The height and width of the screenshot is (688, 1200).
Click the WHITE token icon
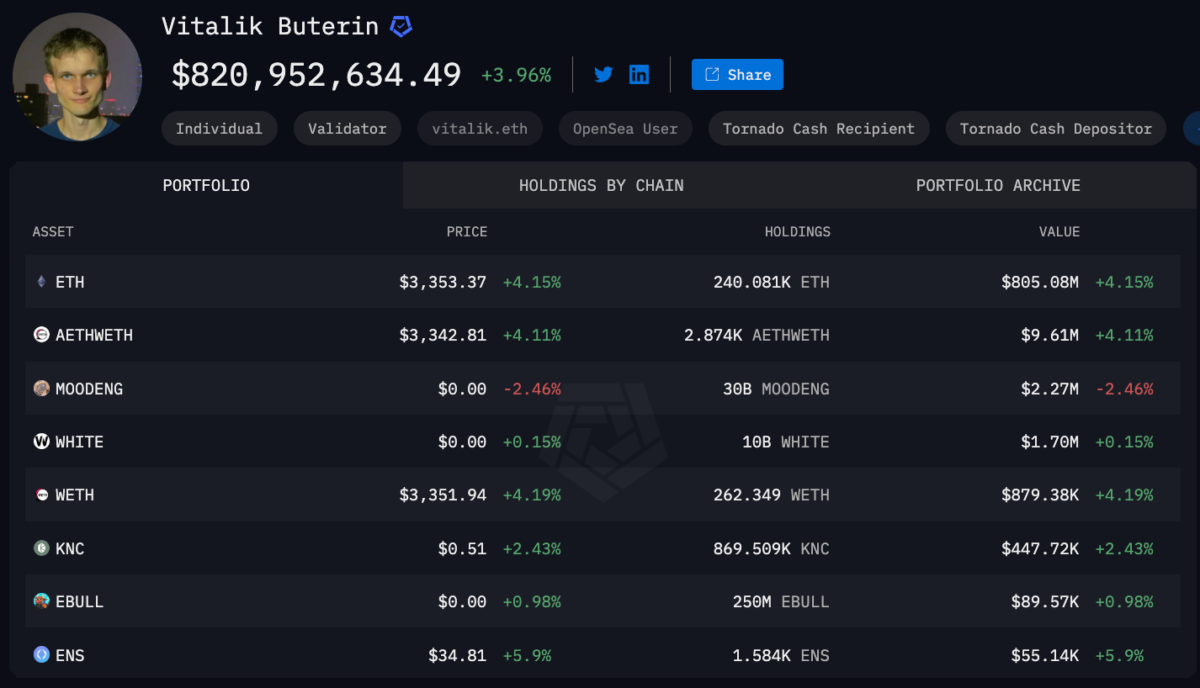point(41,441)
